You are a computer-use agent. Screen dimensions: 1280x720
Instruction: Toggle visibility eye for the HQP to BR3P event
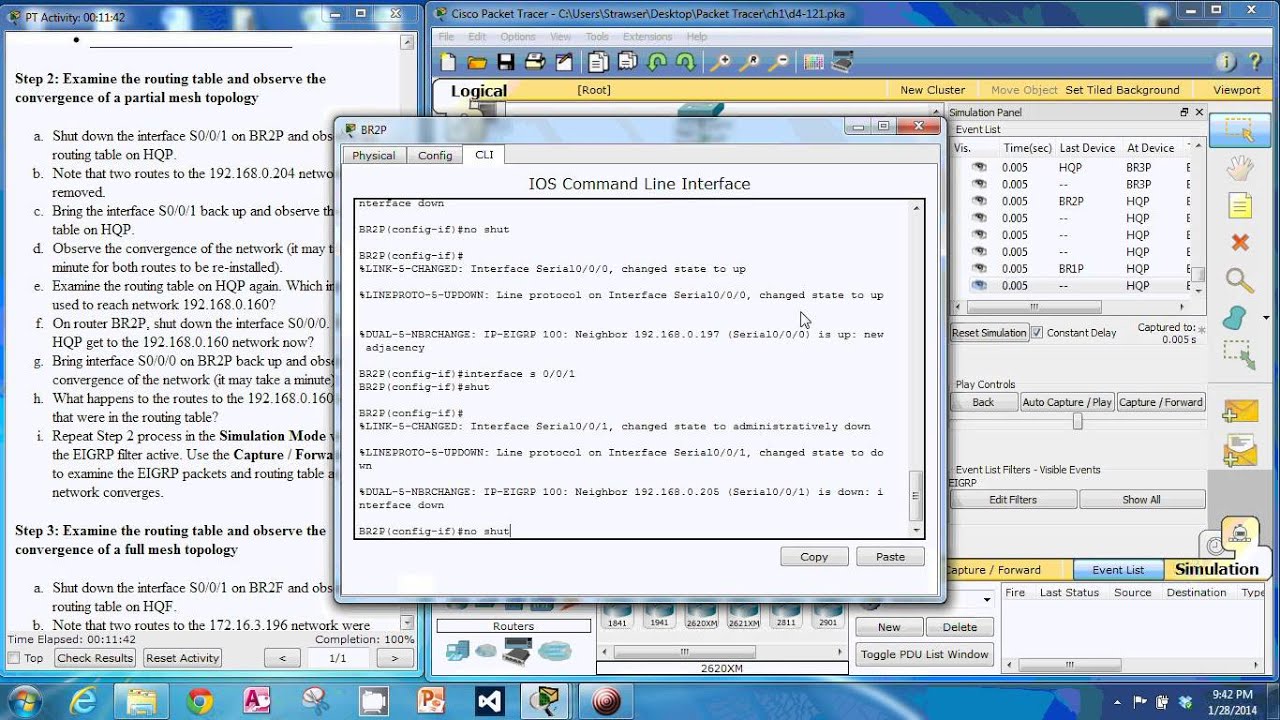(x=979, y=167)
